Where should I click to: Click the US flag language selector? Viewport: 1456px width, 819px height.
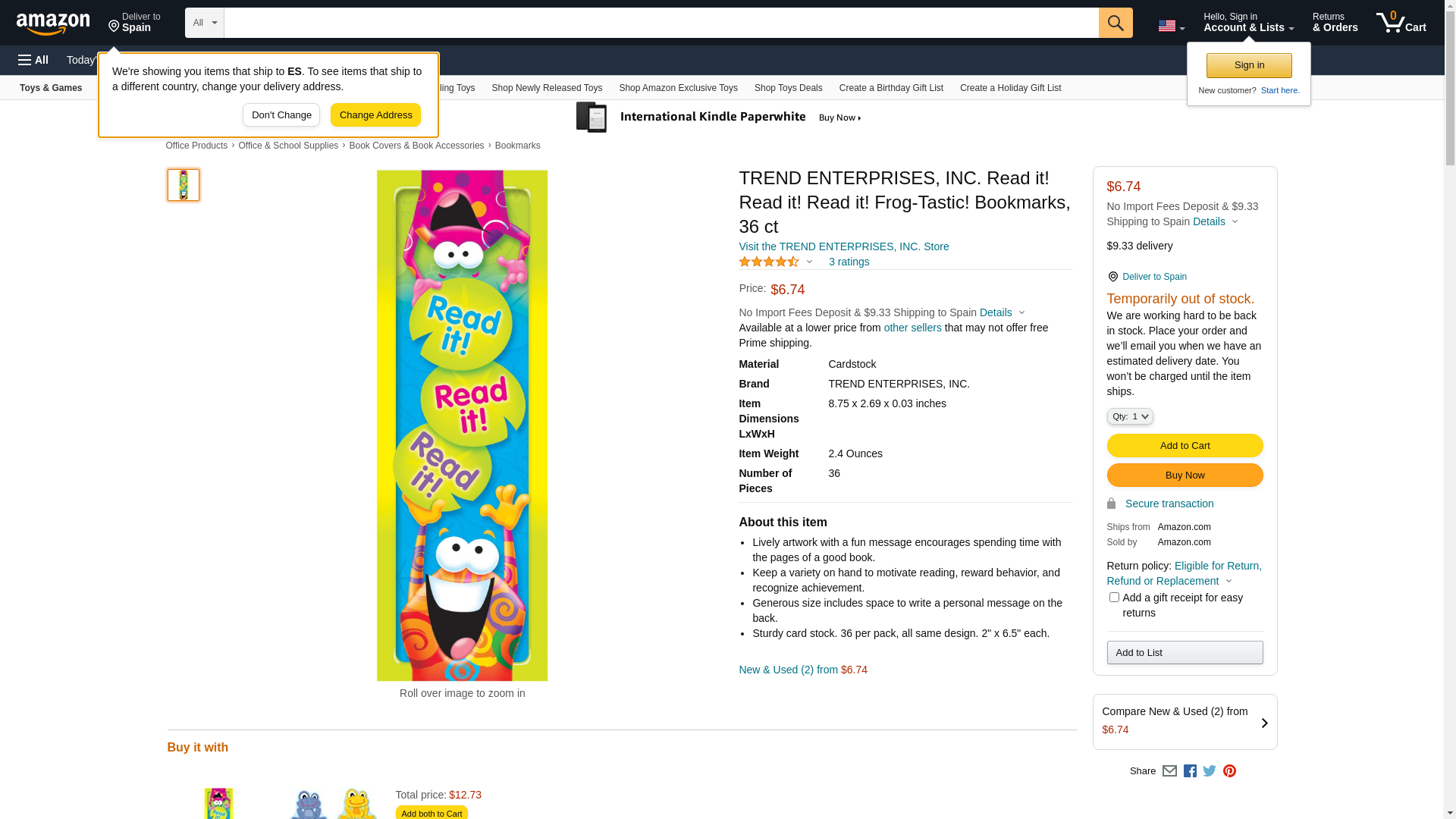click(x=1171, y=26)
